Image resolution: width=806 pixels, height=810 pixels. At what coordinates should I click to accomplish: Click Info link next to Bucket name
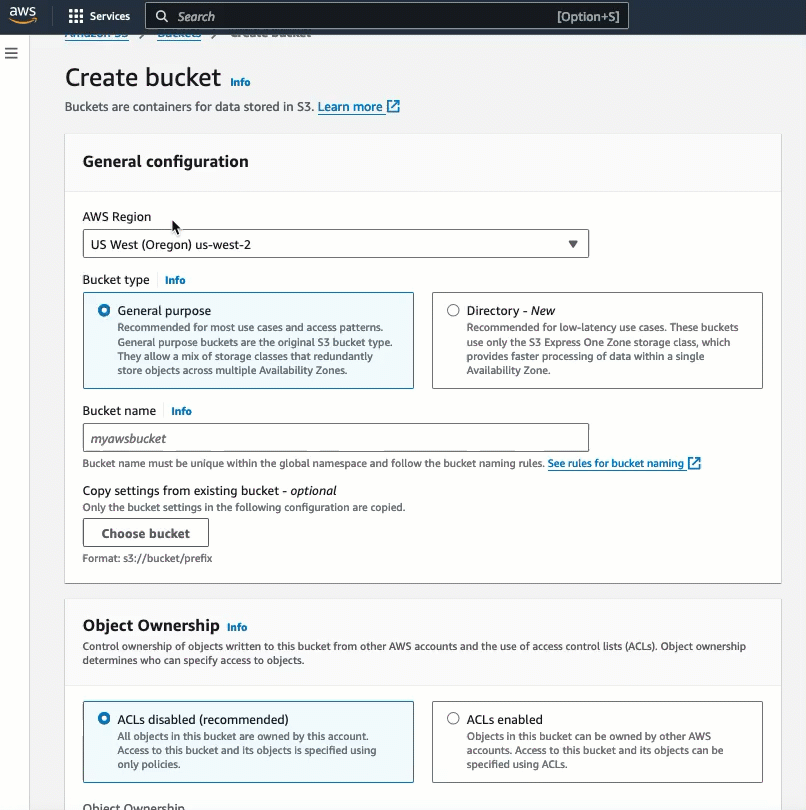tap(181, 411)
